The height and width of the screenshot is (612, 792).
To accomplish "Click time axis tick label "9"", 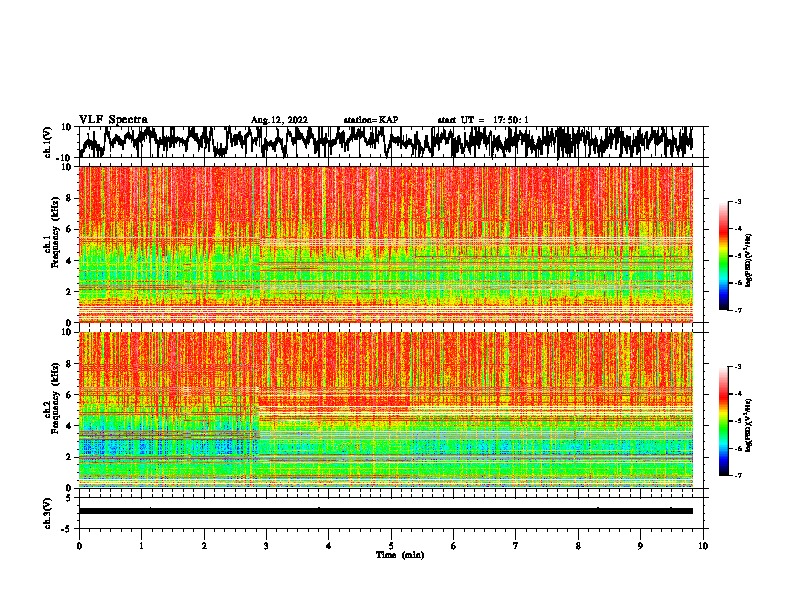I will pyautogui.click(x=640, y=546).
